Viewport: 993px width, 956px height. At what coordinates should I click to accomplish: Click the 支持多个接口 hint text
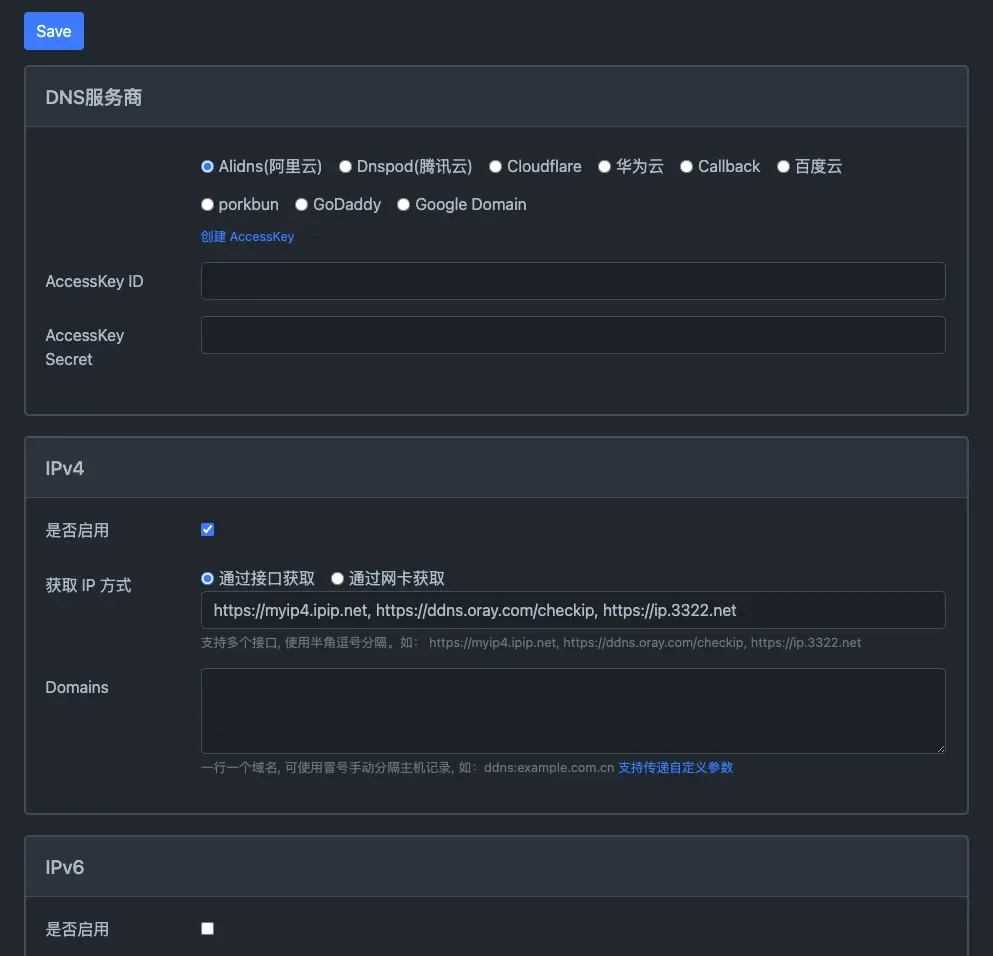[x=531, y=643]
